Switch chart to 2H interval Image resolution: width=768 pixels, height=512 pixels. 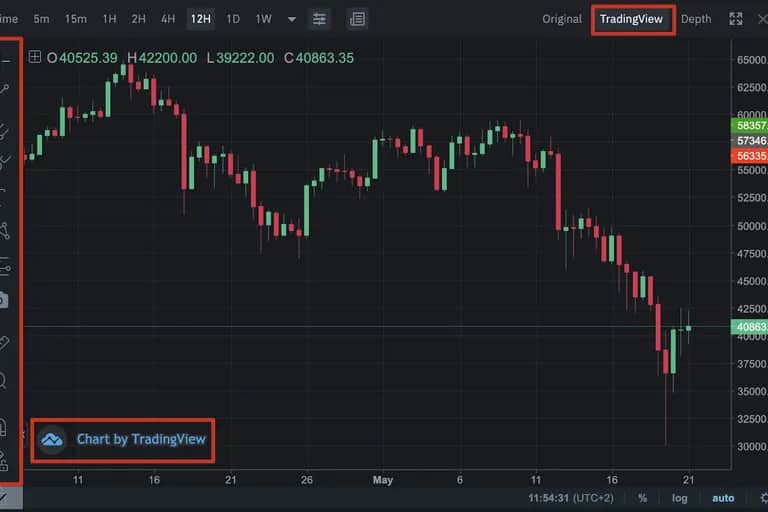[x=138, y=19]
